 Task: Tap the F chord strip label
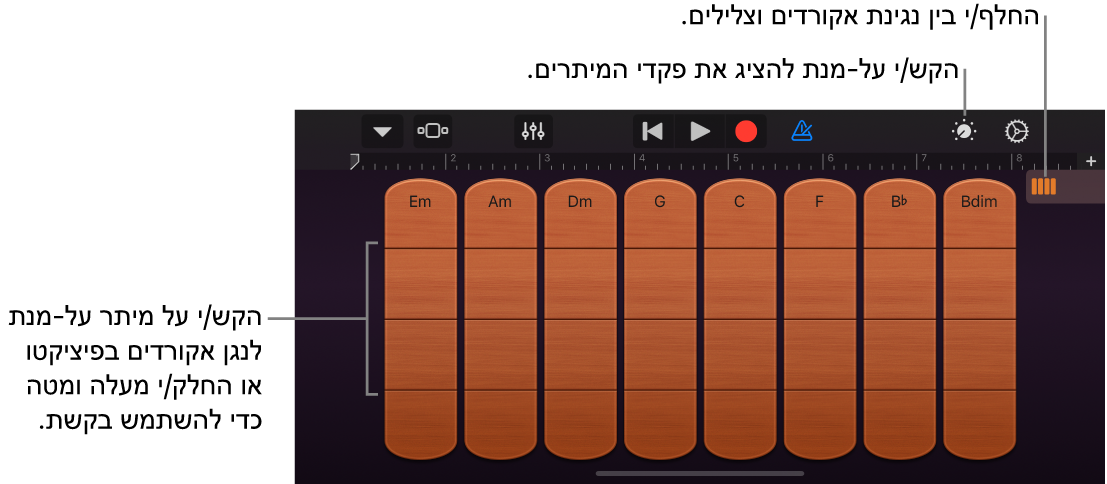click(x=819, y=202)
